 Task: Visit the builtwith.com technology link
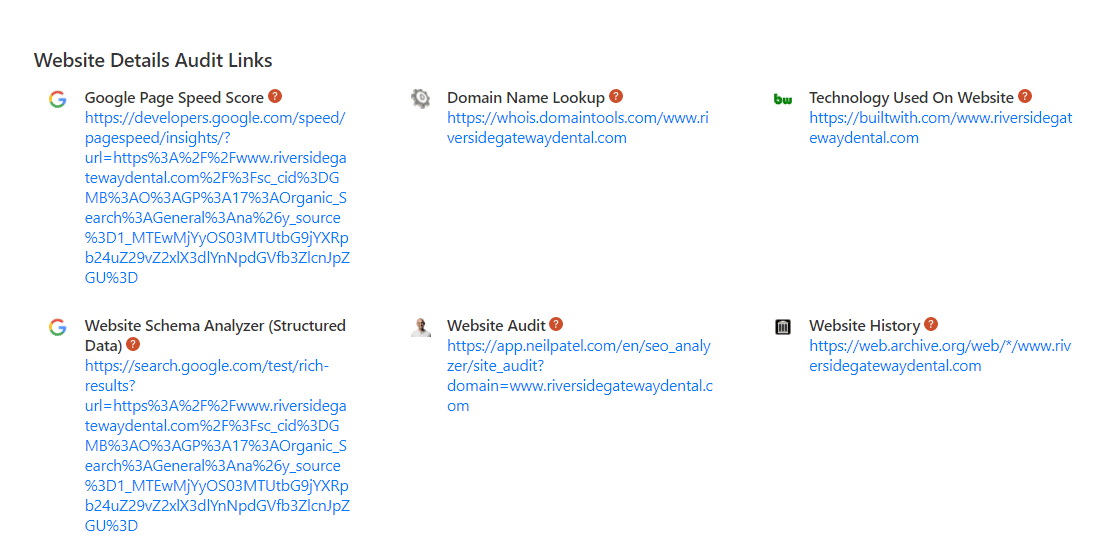point(939,128)
